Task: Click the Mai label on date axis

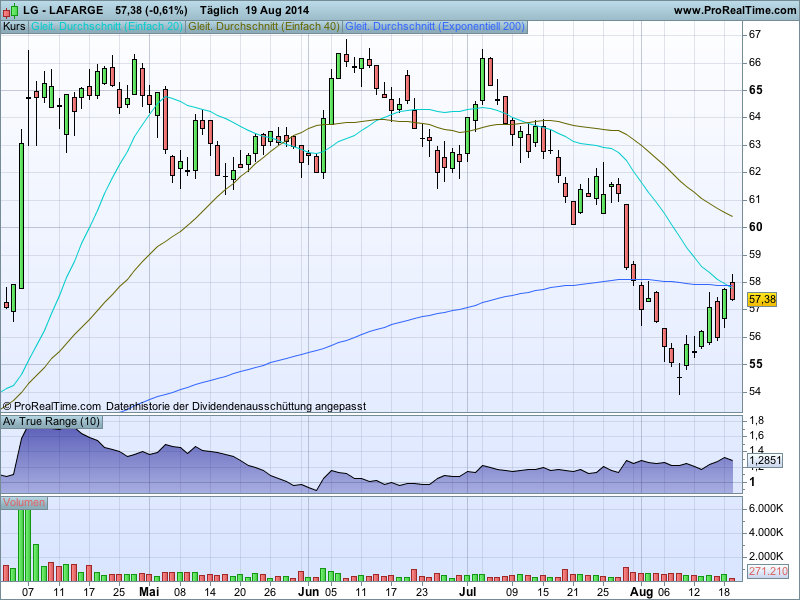Action: pos(149,591)
